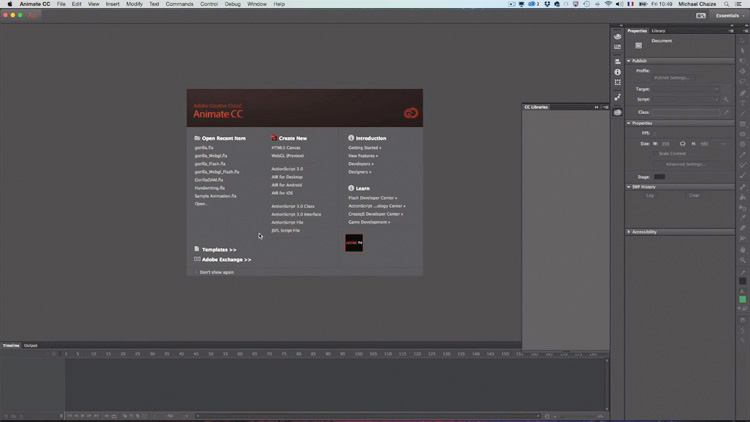The height and width of the screenshot is (422, 750).
Task: Select the Oval tool
Action: coord(742,134)
